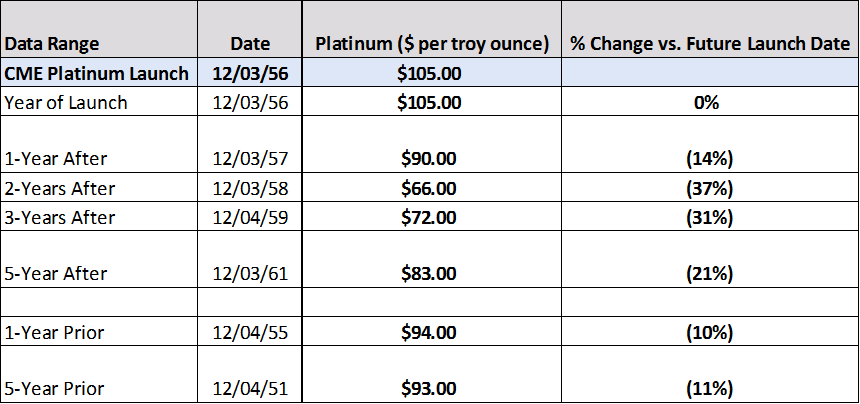
Task: Click the date cell 12/04/51
Action: pyautogui.click(x=250, y=388)
